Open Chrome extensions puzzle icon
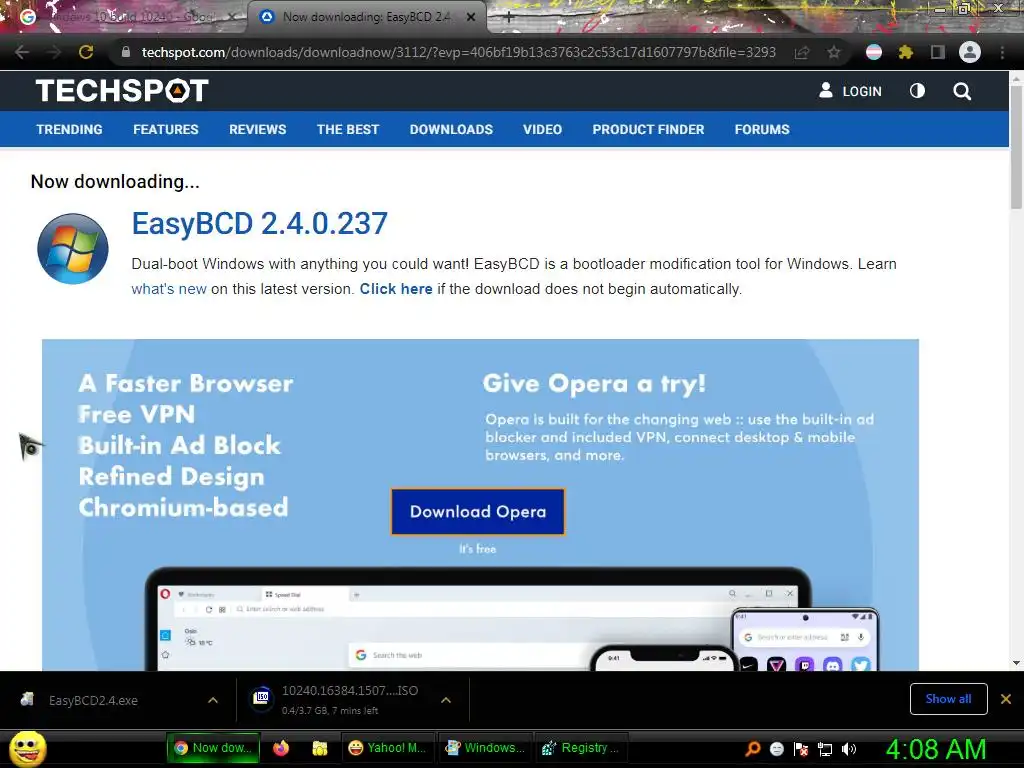1024x768 pixels. point(906,52)
